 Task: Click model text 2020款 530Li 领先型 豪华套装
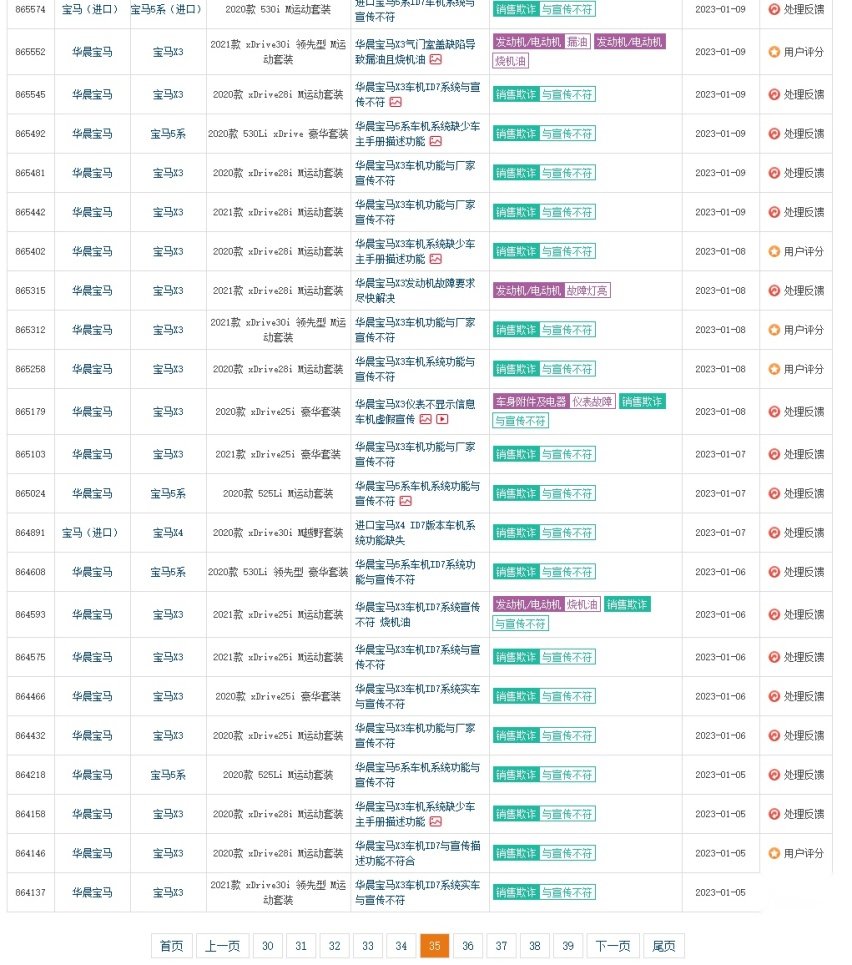pos(278,572)
